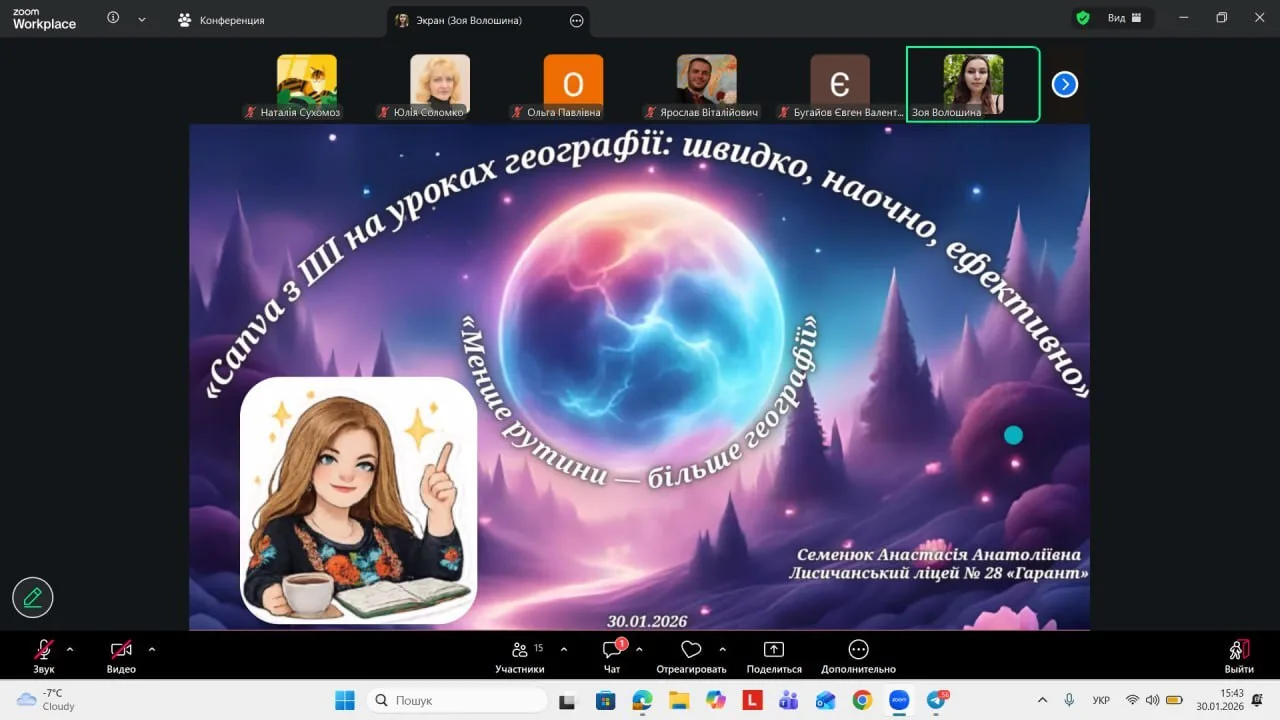Open the Отреагировать reactions heart

tap(691, 656)
